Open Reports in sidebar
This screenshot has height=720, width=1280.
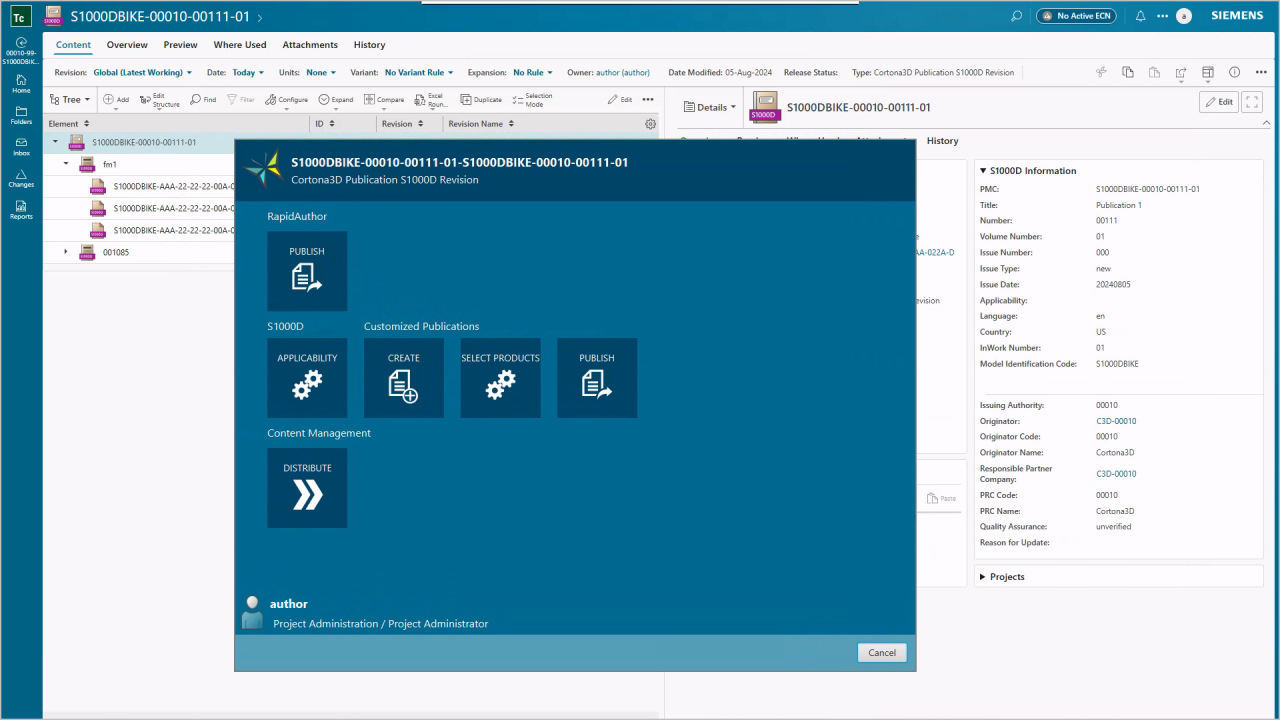(21, 210)
